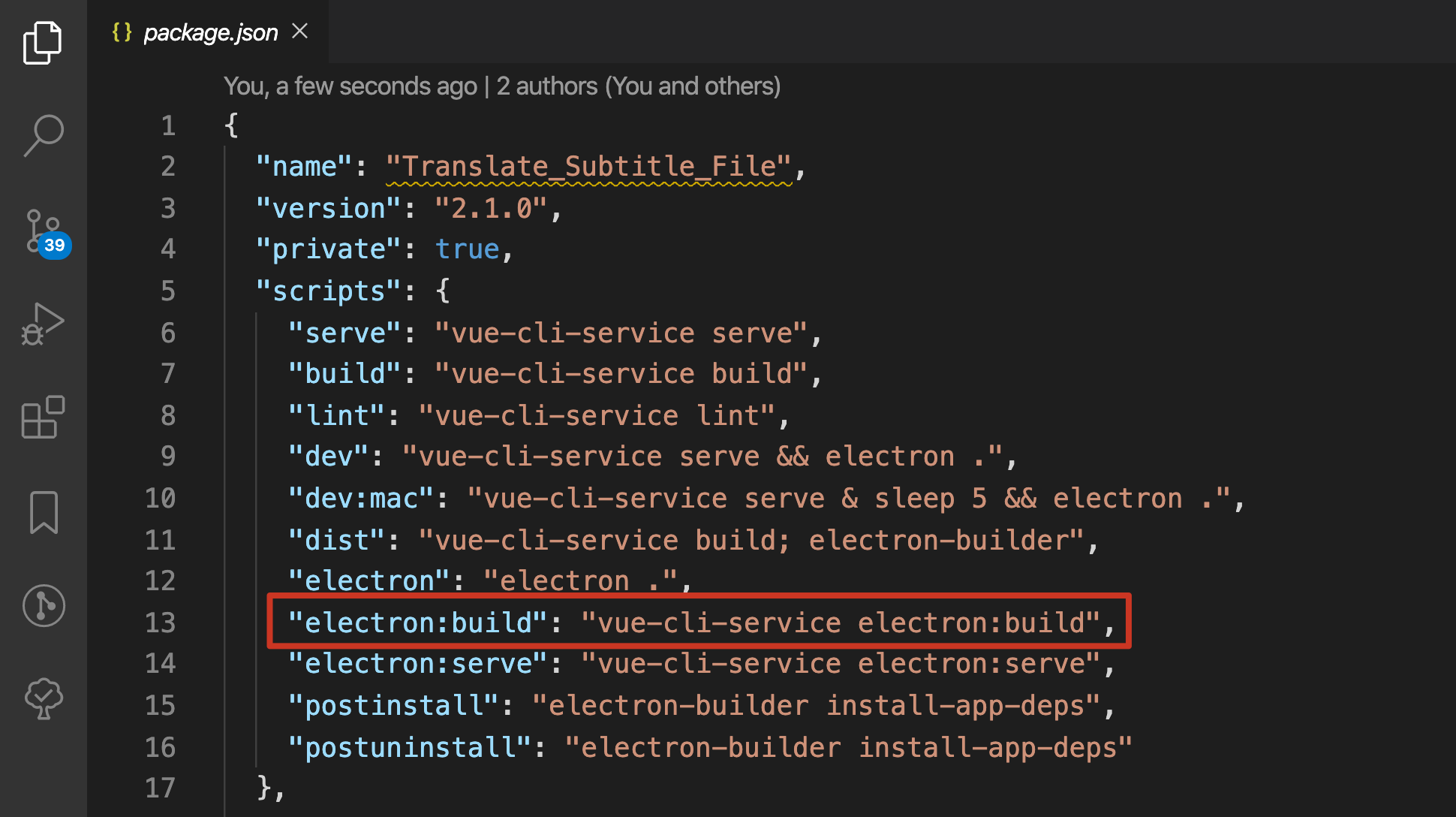Click line number 5 in the gutter
1456x817 pixels.
(x=168, y=291)
